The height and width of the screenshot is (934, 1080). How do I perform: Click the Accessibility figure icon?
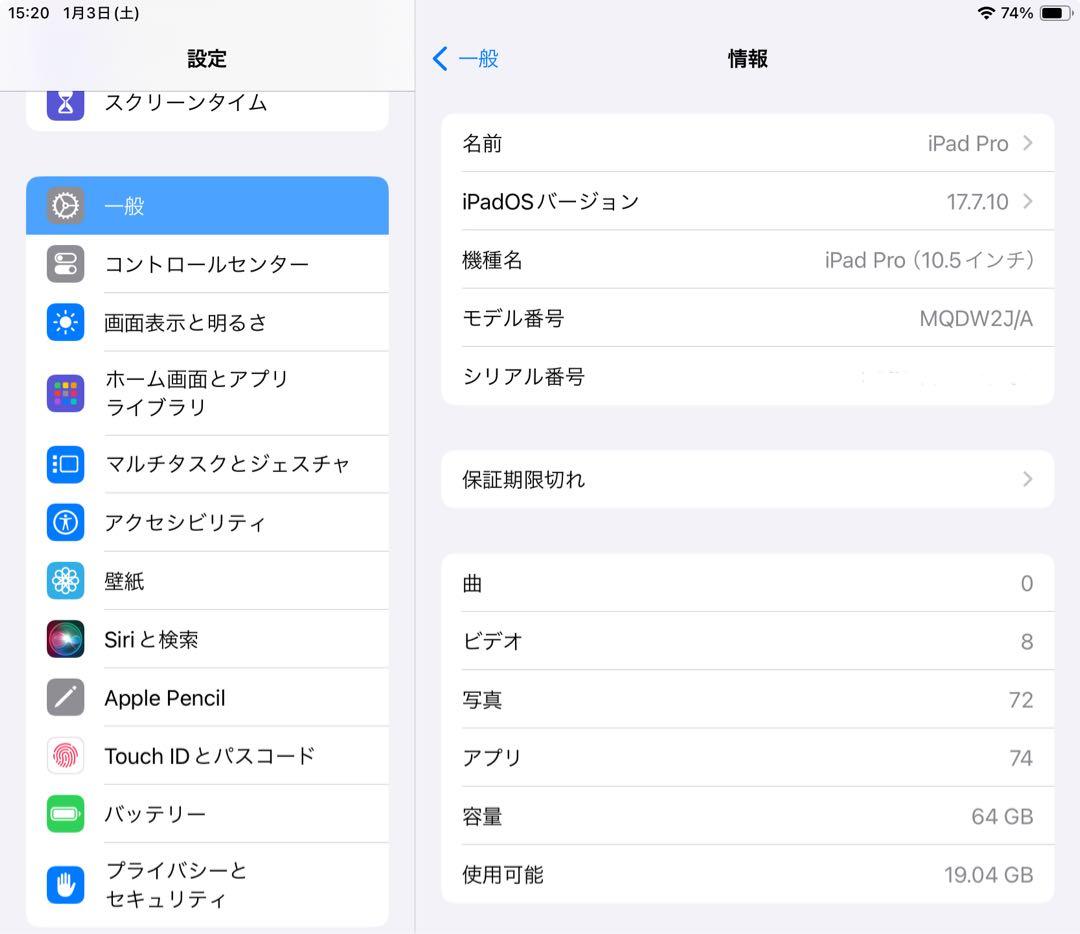pos(64,522)
